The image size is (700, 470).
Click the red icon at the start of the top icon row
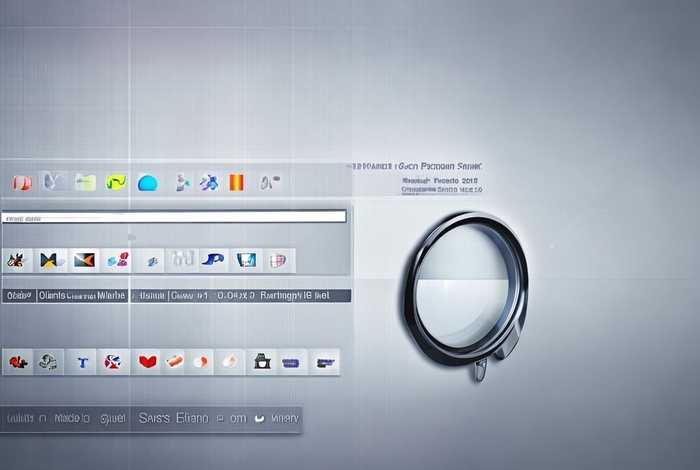(x=21, y=182)
